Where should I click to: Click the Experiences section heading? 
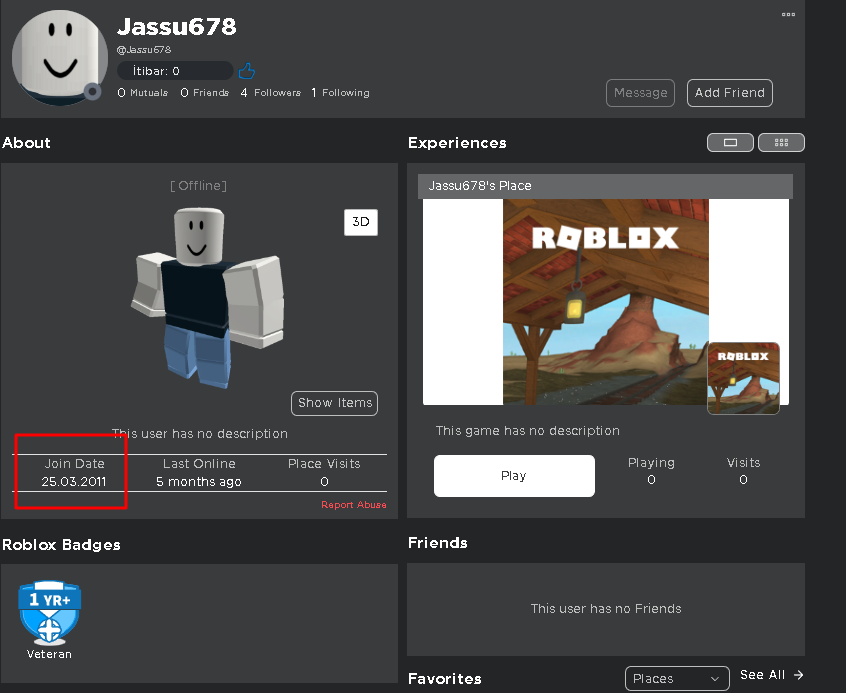[x=457, y=142]
